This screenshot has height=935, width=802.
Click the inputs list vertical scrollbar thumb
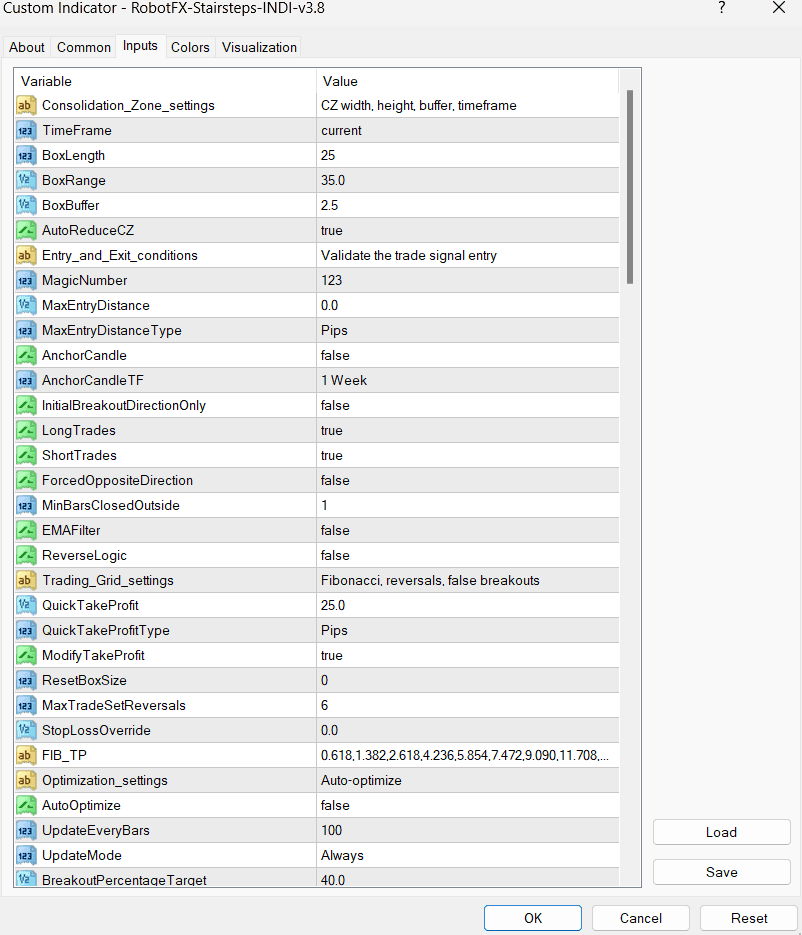click(x=630, y=187)
